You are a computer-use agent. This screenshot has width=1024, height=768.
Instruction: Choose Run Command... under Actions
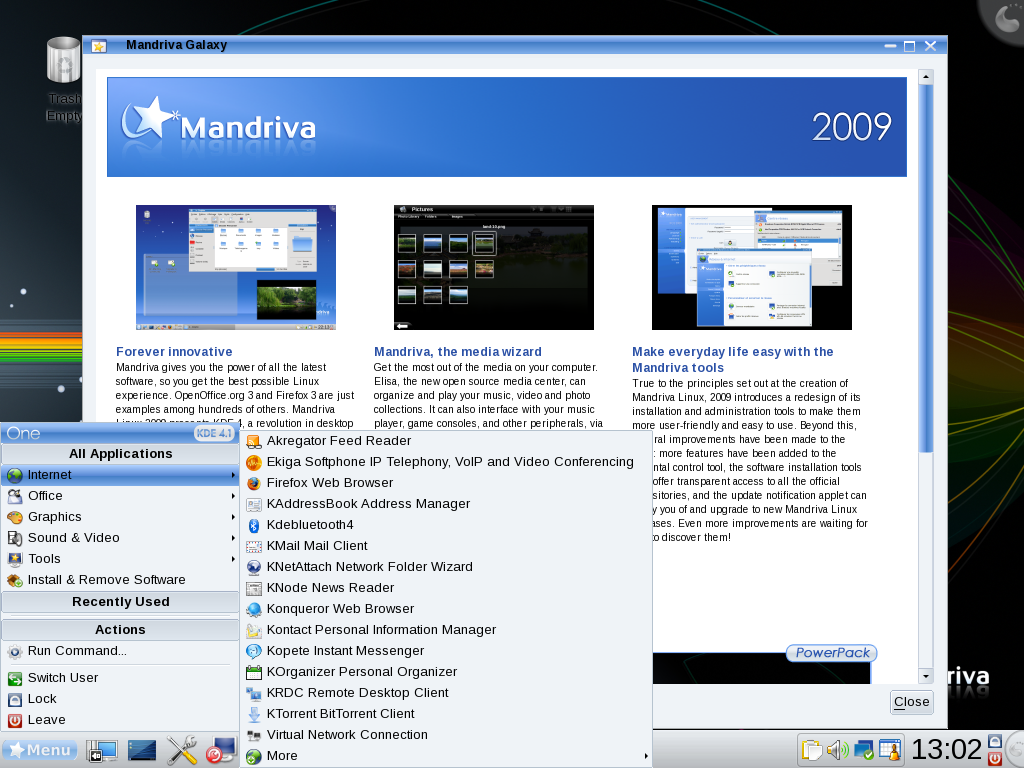pos(120,650)
